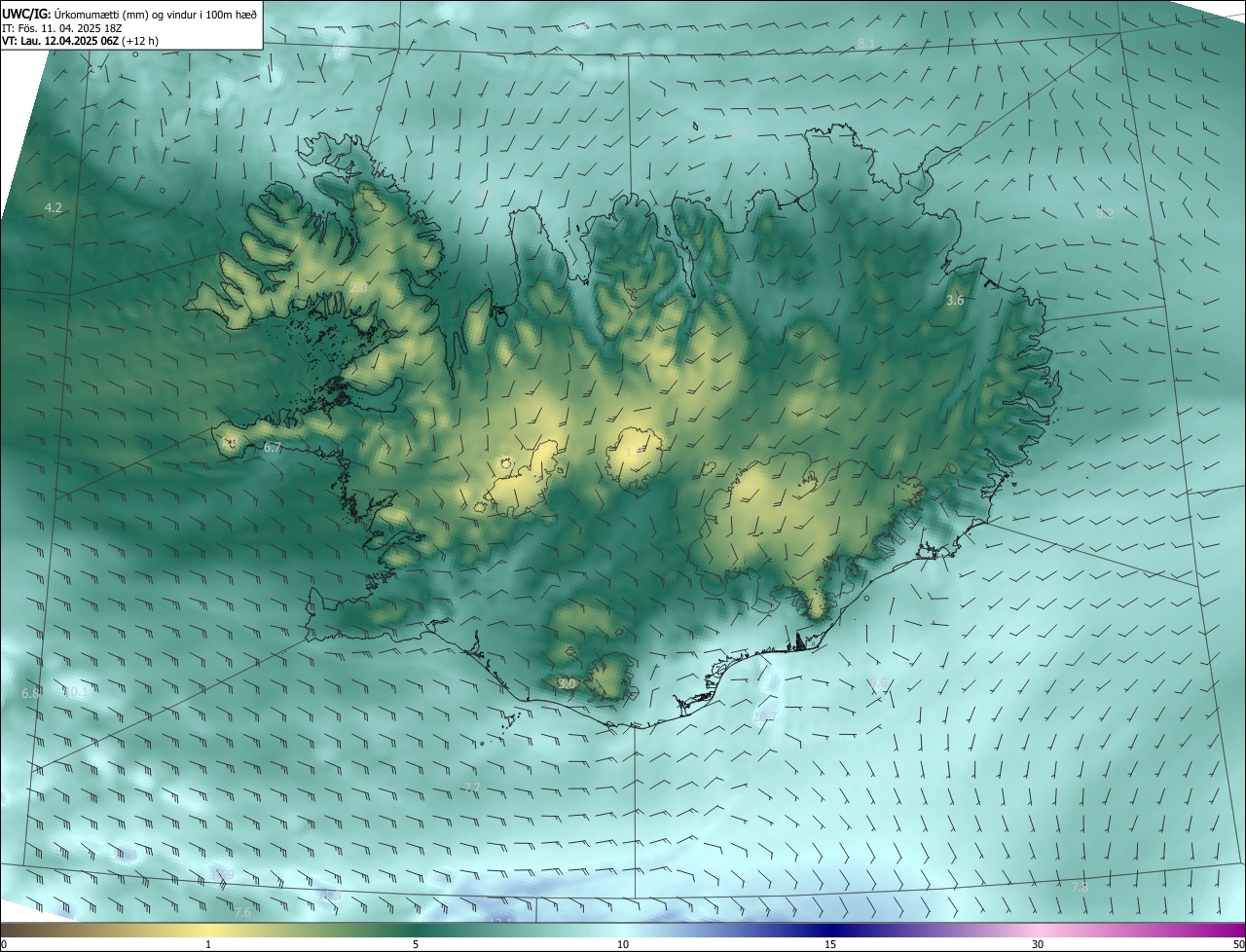Click the map value '8.7'
Screen dimensions: 1246x952
tap(740, 134)
